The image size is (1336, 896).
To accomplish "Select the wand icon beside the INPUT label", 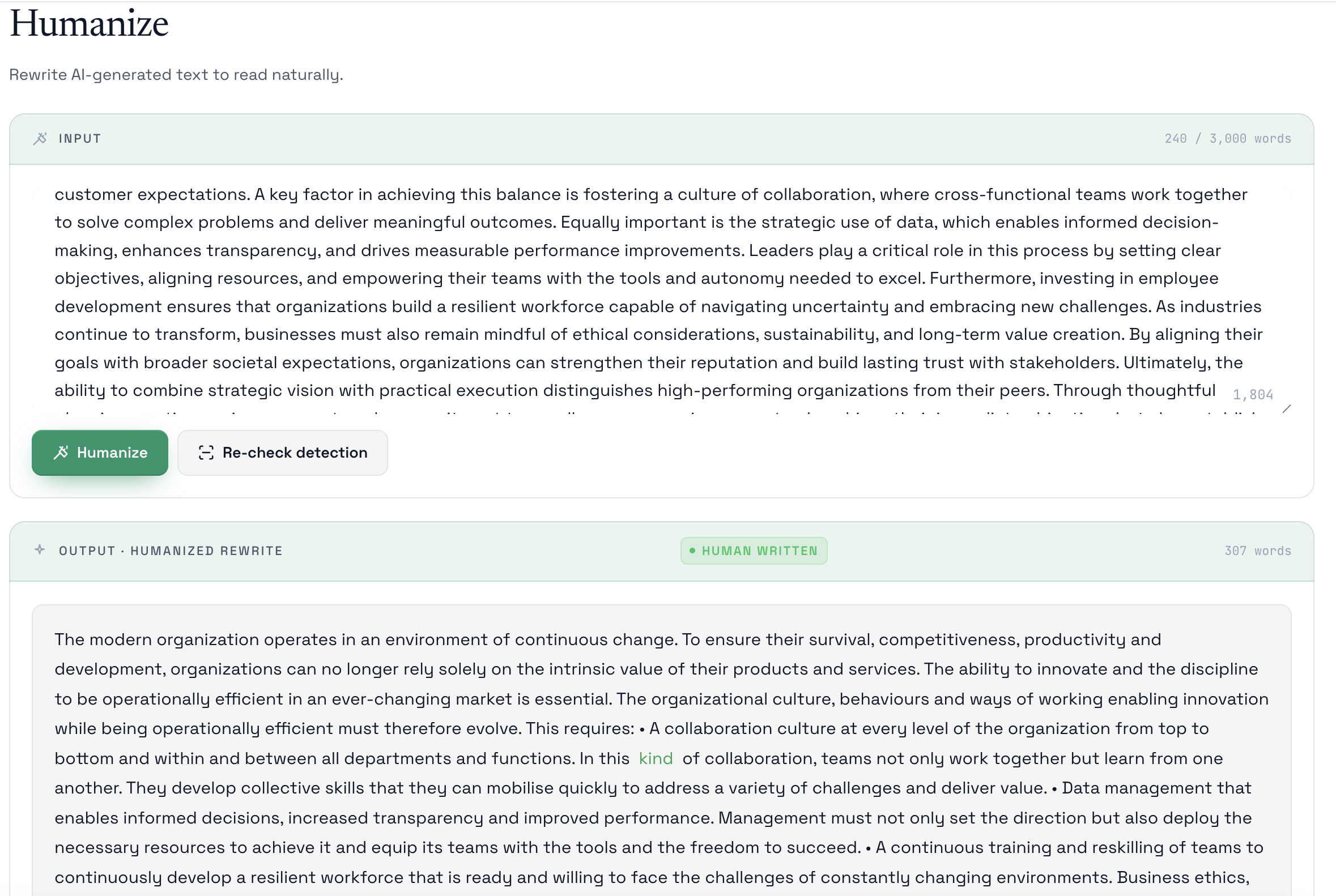I will click(40, 138).
